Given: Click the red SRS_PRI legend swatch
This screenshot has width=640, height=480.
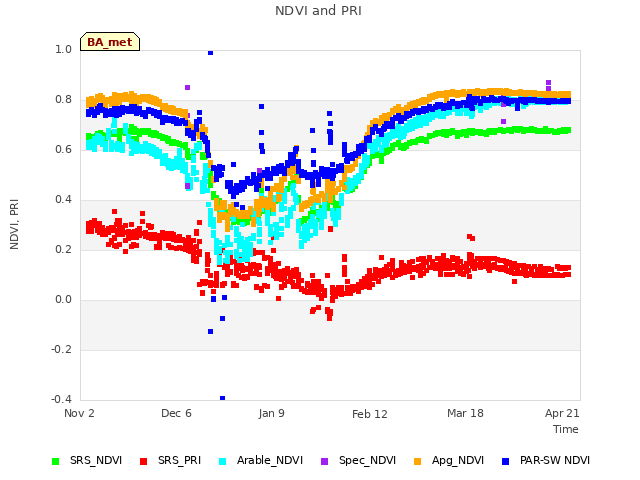Looking at the screenshot, I should click(143, 461).
